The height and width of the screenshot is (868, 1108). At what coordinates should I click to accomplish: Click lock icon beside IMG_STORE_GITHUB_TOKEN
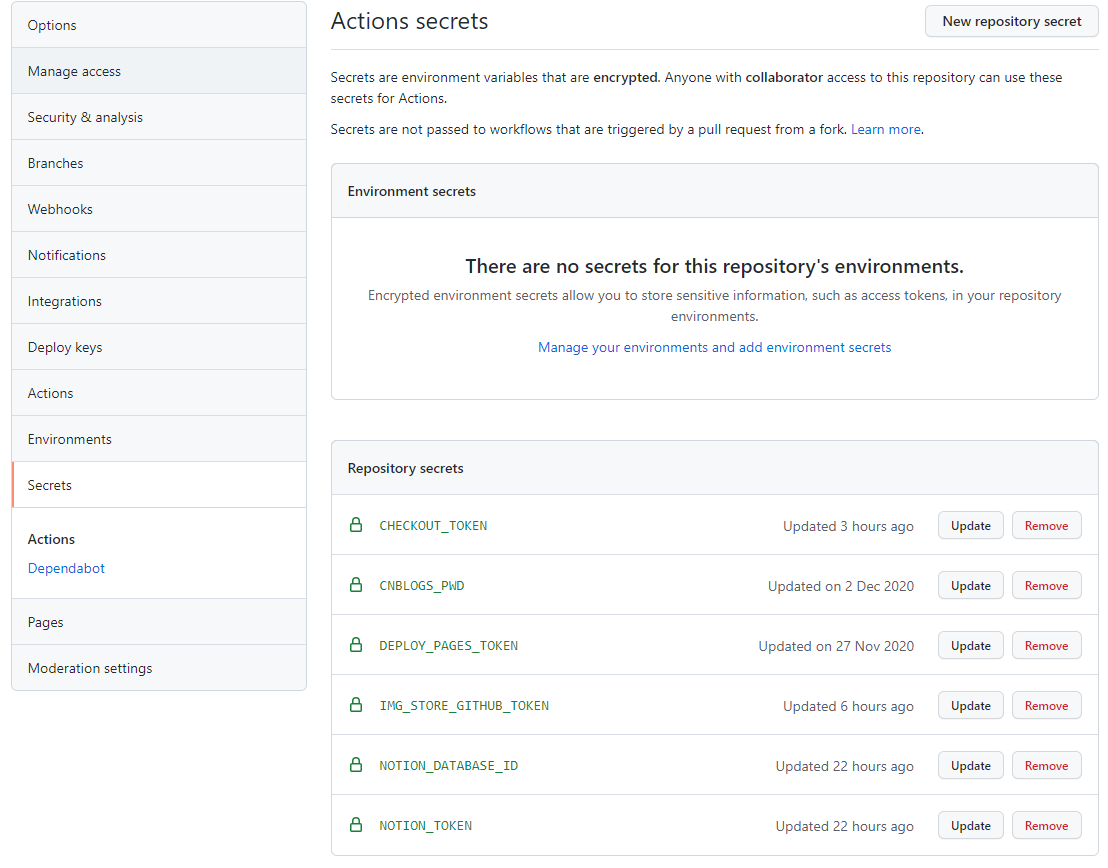[355, 705]
